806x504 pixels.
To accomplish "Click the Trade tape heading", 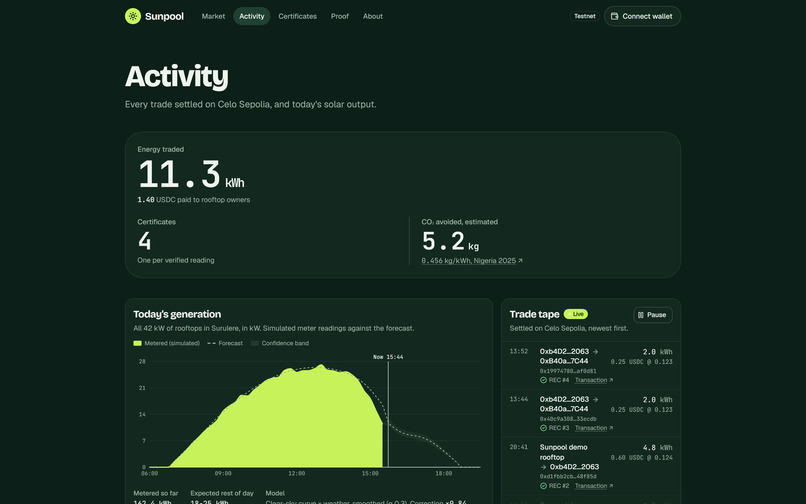I will 535,314.
